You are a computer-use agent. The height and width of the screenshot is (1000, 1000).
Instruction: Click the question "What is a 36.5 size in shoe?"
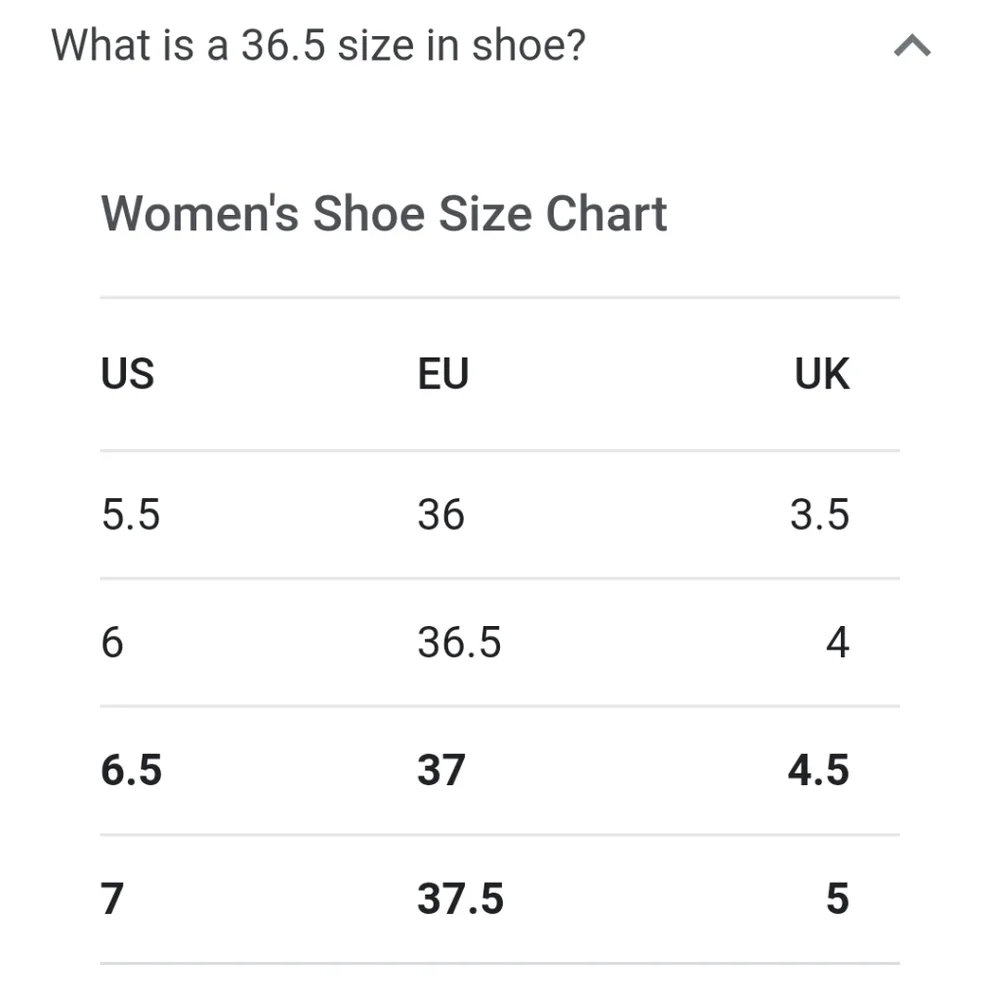click(x=318, y=45)
